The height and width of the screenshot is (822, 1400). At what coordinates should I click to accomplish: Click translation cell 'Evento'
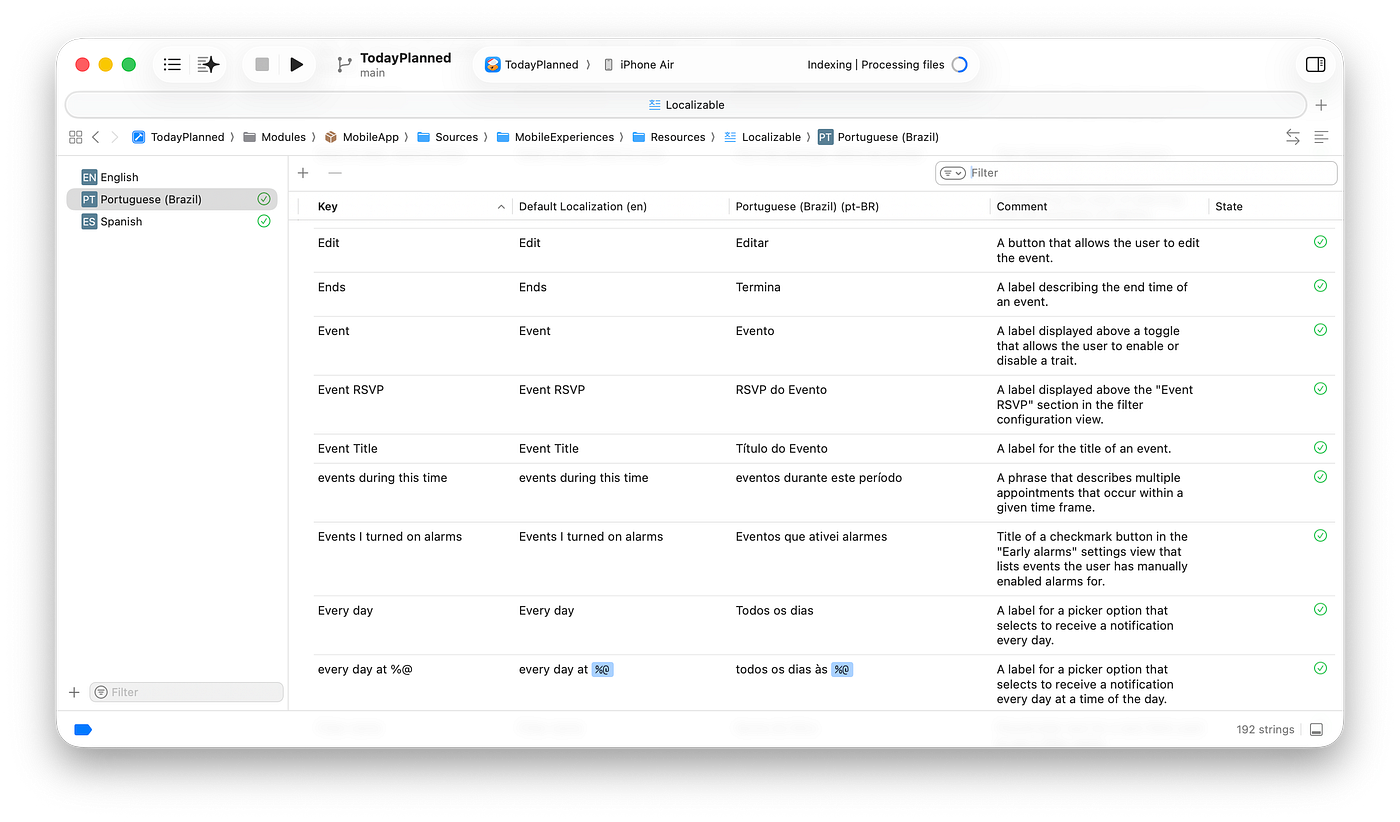755,331
